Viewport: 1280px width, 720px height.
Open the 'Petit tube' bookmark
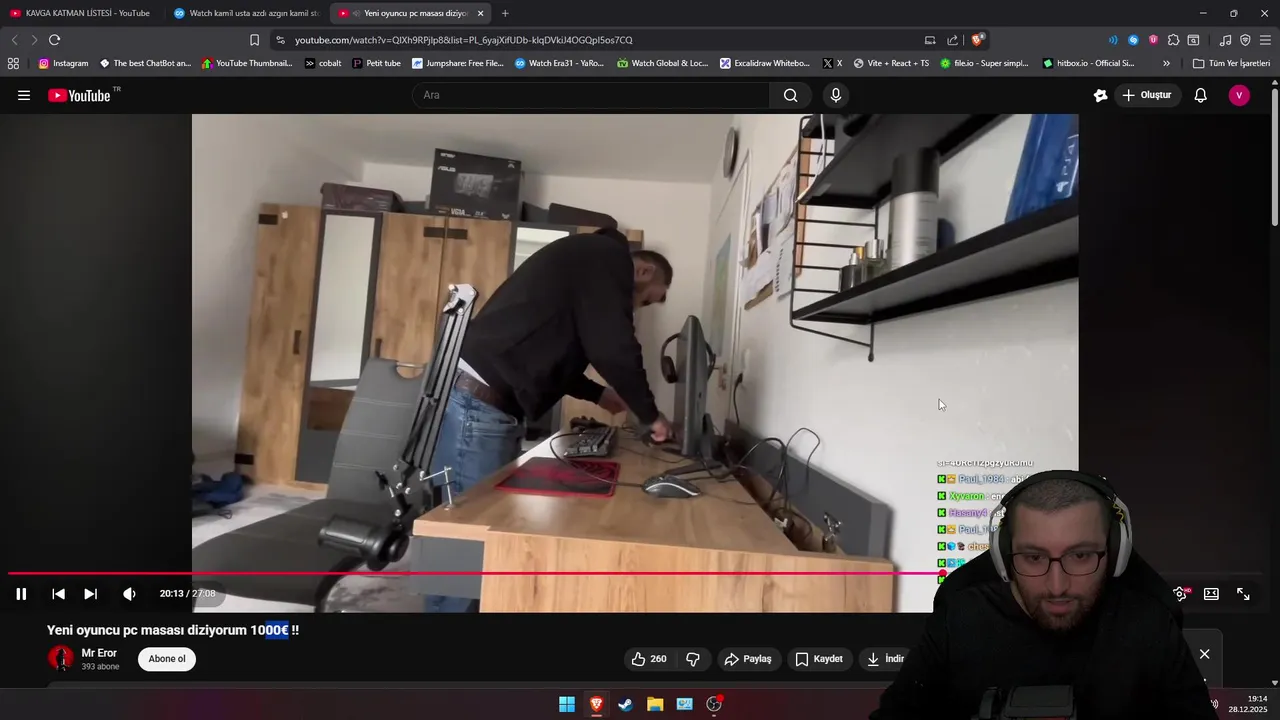click(x=377, y=63)
